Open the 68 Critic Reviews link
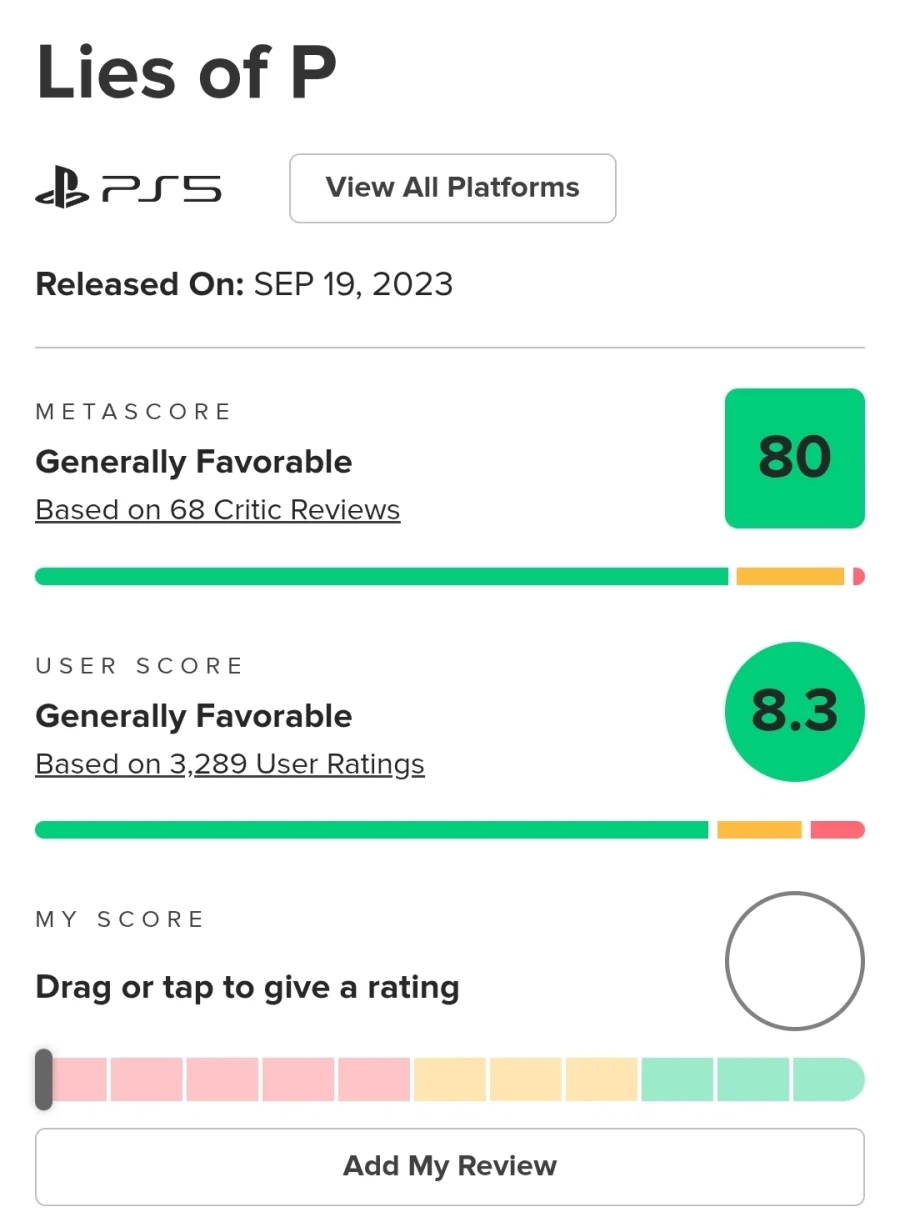 218,510
